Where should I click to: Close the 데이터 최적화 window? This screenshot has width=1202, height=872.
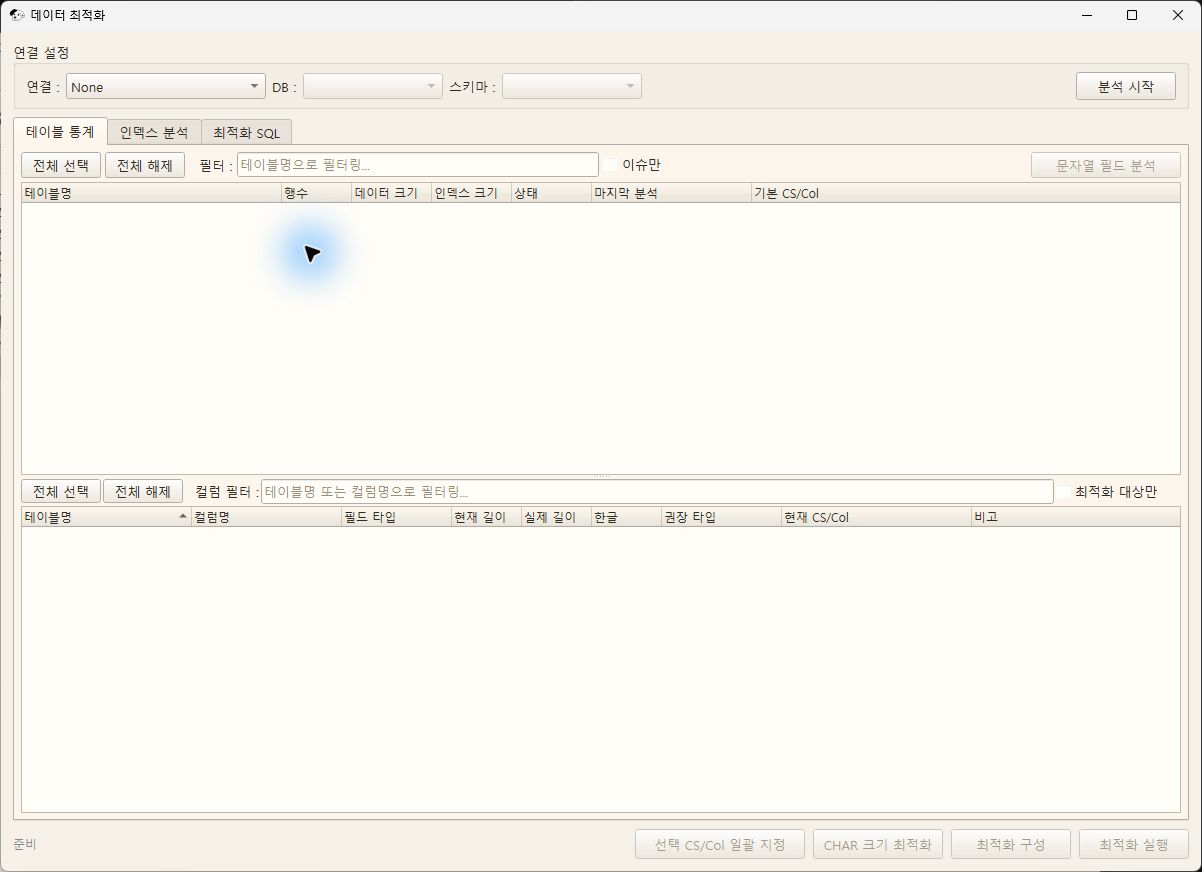(x=1178, y=15)
